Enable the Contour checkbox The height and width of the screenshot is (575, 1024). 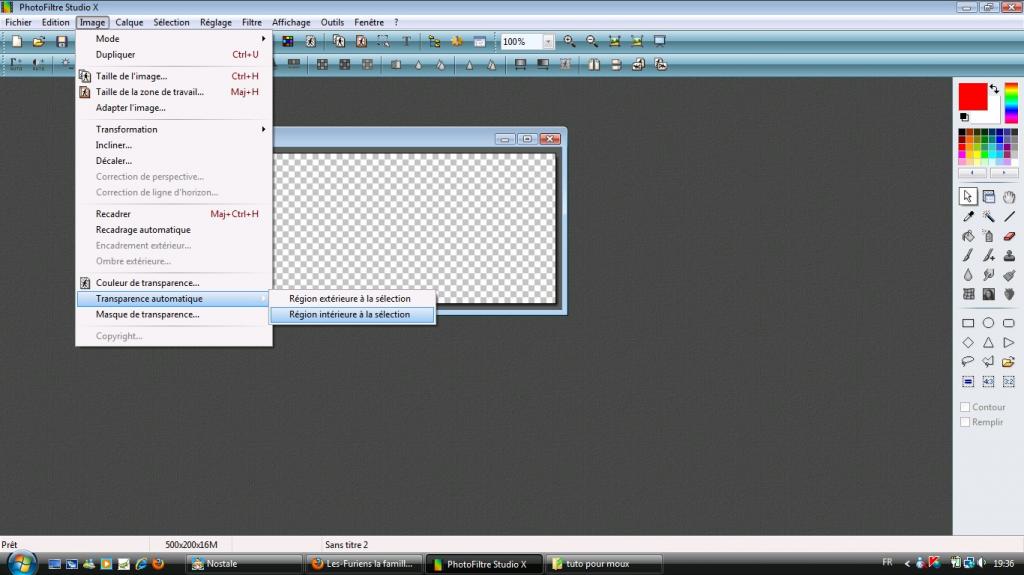pos(965,407)
